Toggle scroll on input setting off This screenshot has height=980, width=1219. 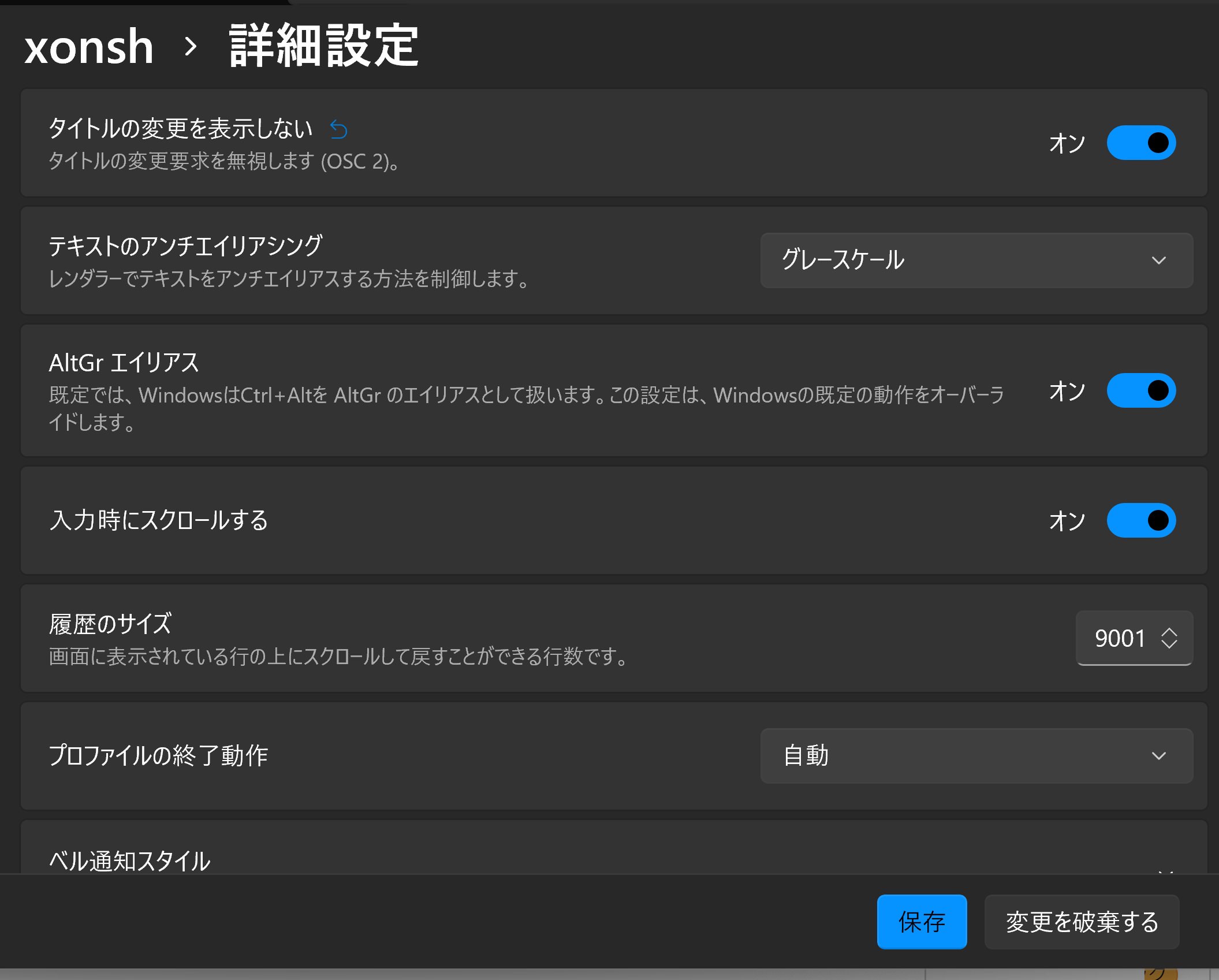pos(1140,520)
